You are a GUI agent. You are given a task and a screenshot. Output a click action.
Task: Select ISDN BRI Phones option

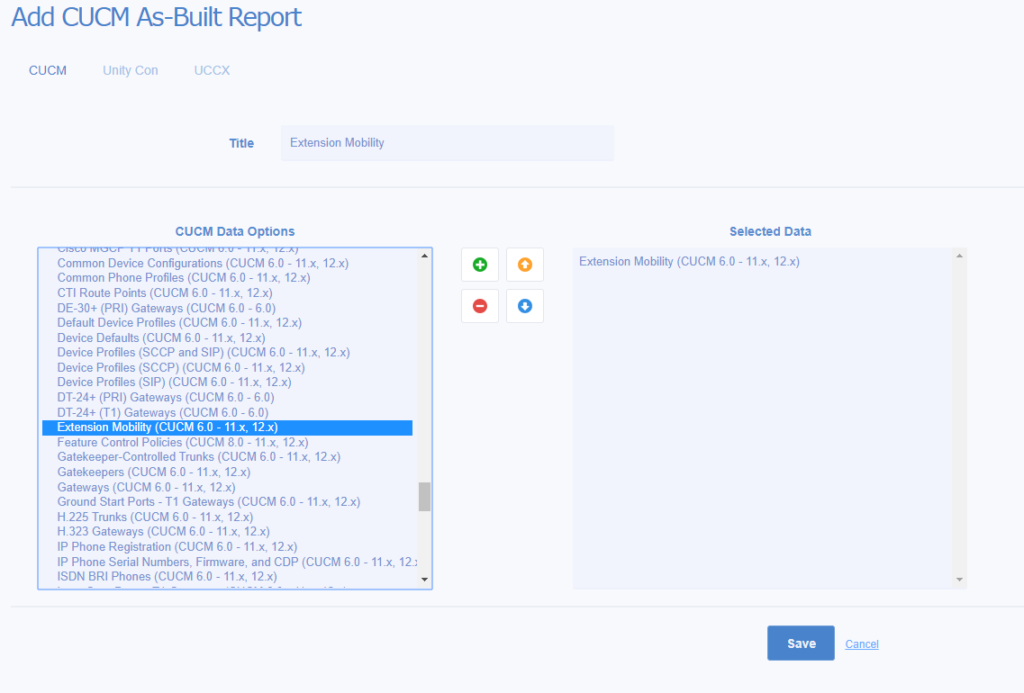point(227,576)
